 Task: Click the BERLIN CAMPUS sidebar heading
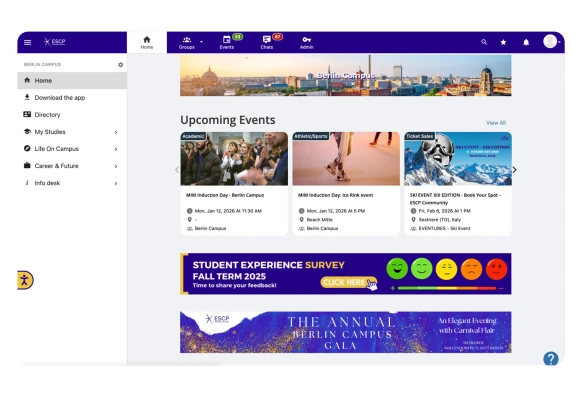click(x=43, y=64)
